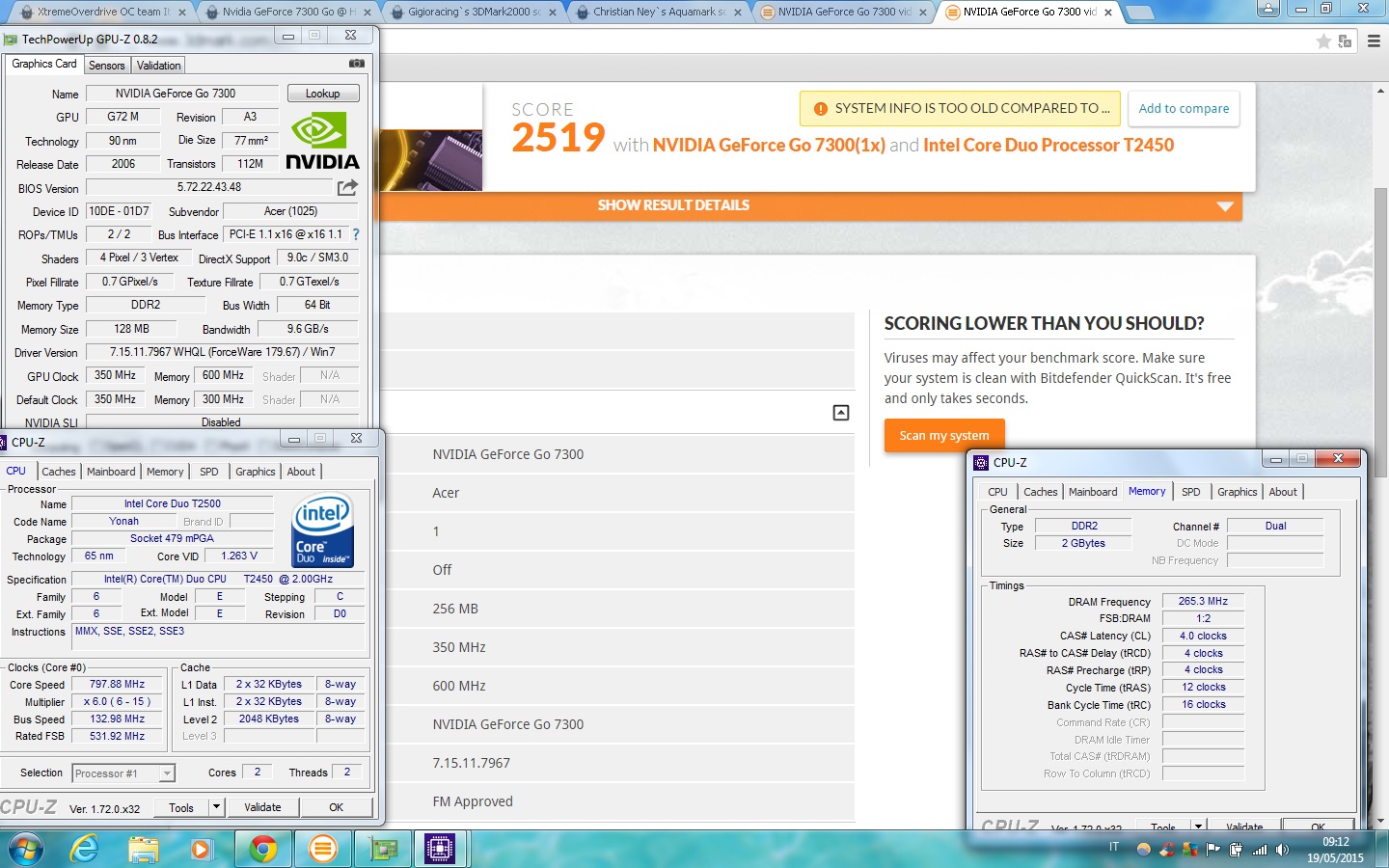Screen dimensions: 1389x868
Task: Click the 3DMark score 2519
Action: (x=558, y=138)
